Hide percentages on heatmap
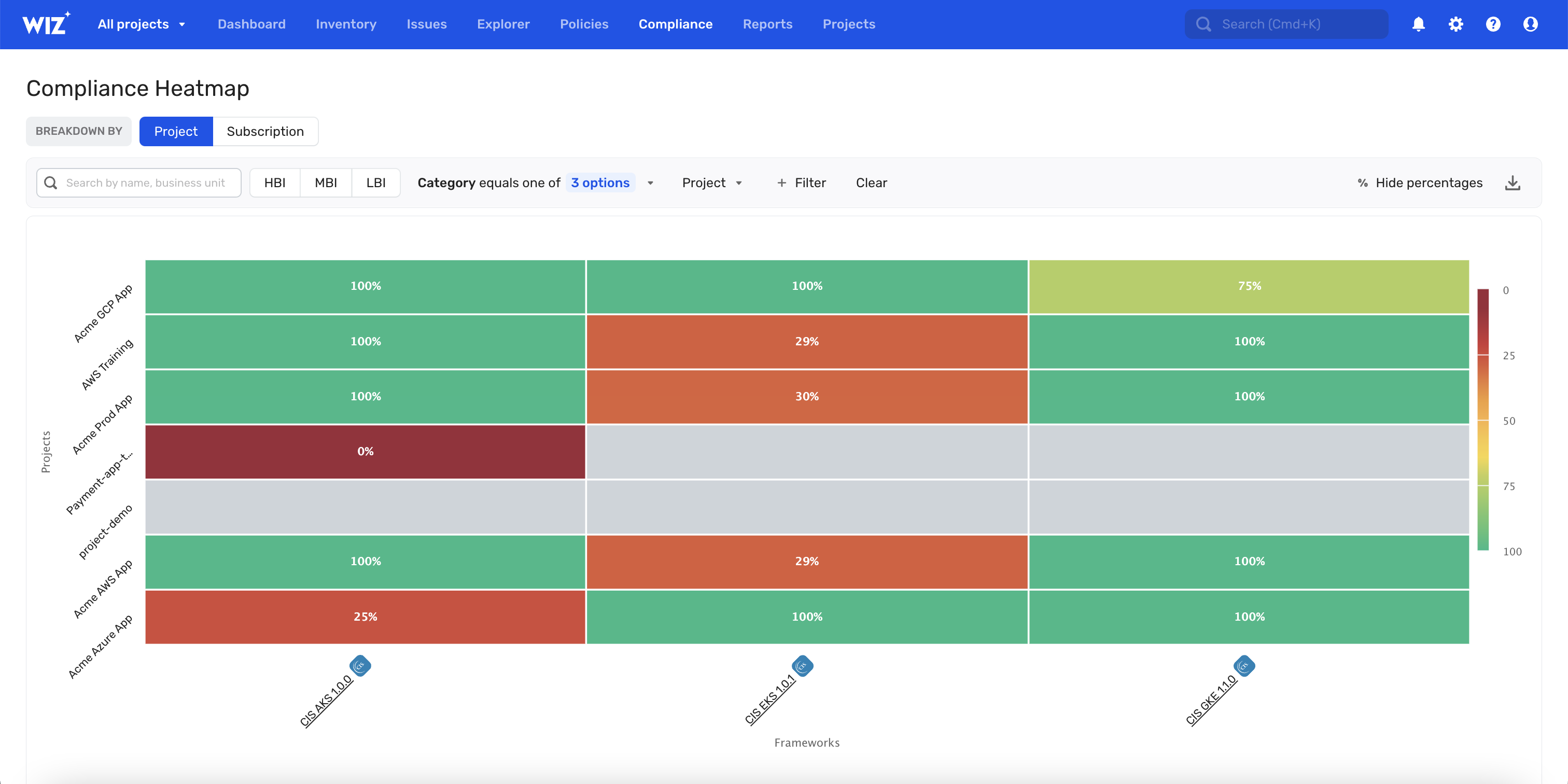The image size is (1568, 784). tap(1420, 183)
